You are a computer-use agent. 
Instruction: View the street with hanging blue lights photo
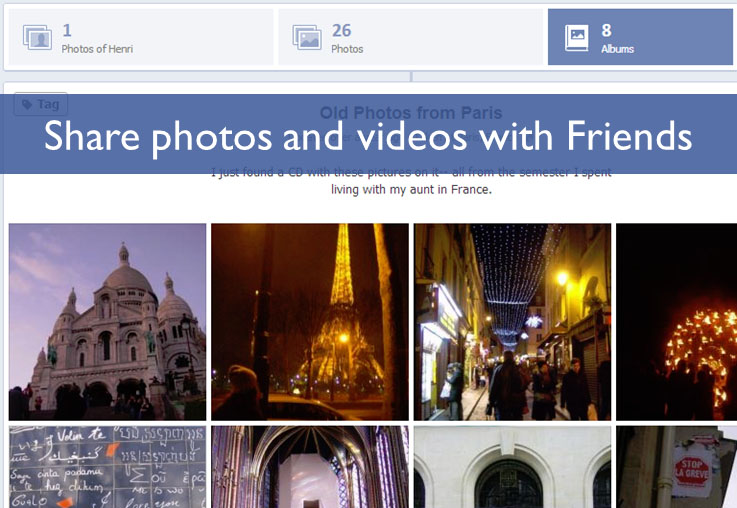(x=512, y=321)
